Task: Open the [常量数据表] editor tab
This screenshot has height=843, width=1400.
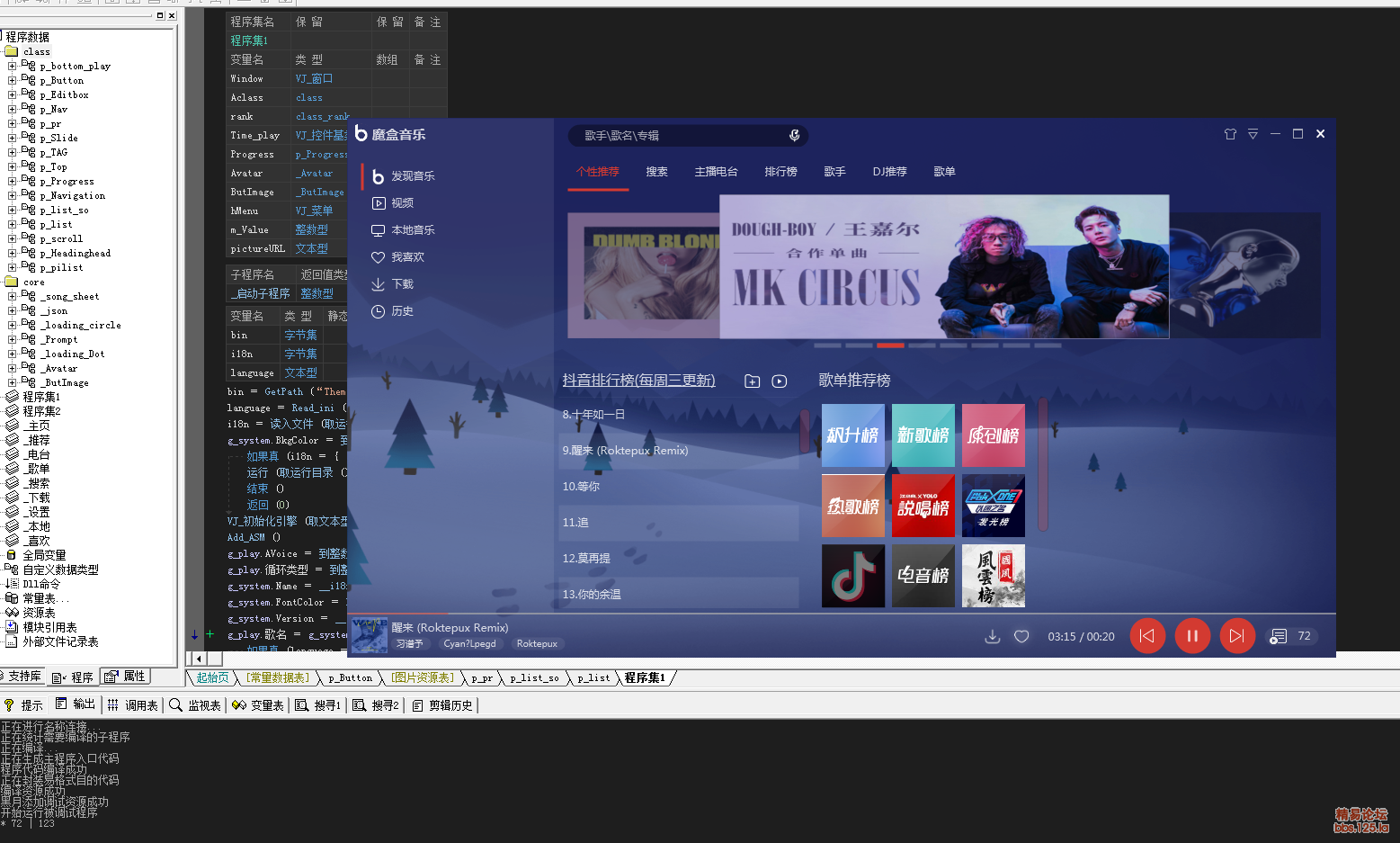Action: (279, 677)
